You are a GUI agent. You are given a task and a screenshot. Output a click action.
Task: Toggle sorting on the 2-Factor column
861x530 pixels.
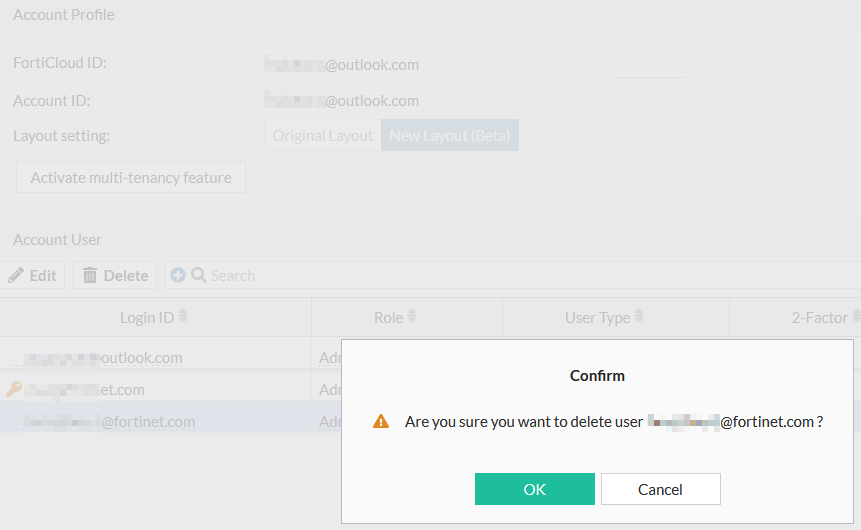855,317
